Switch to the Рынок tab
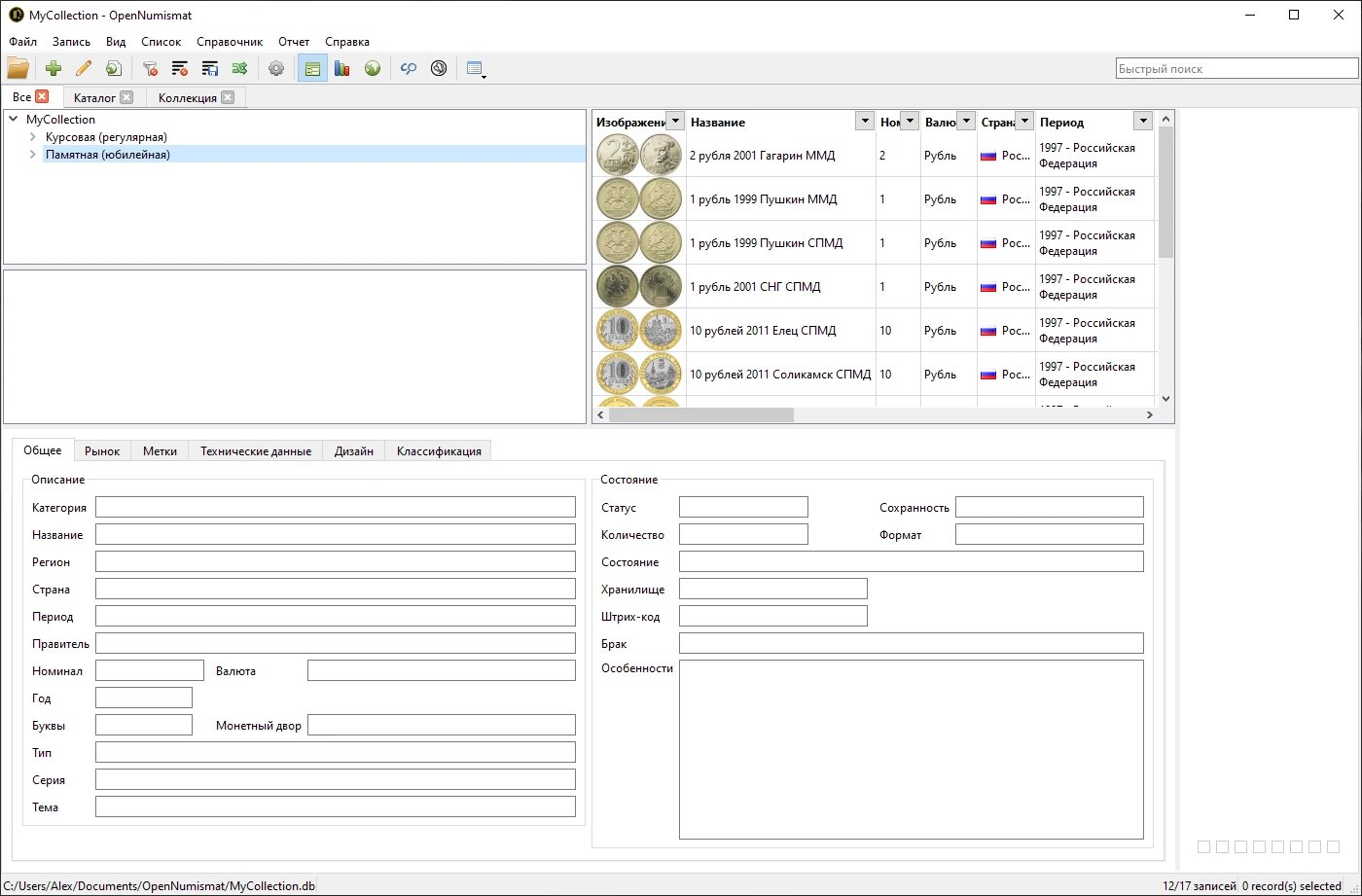 pos(102,451)
